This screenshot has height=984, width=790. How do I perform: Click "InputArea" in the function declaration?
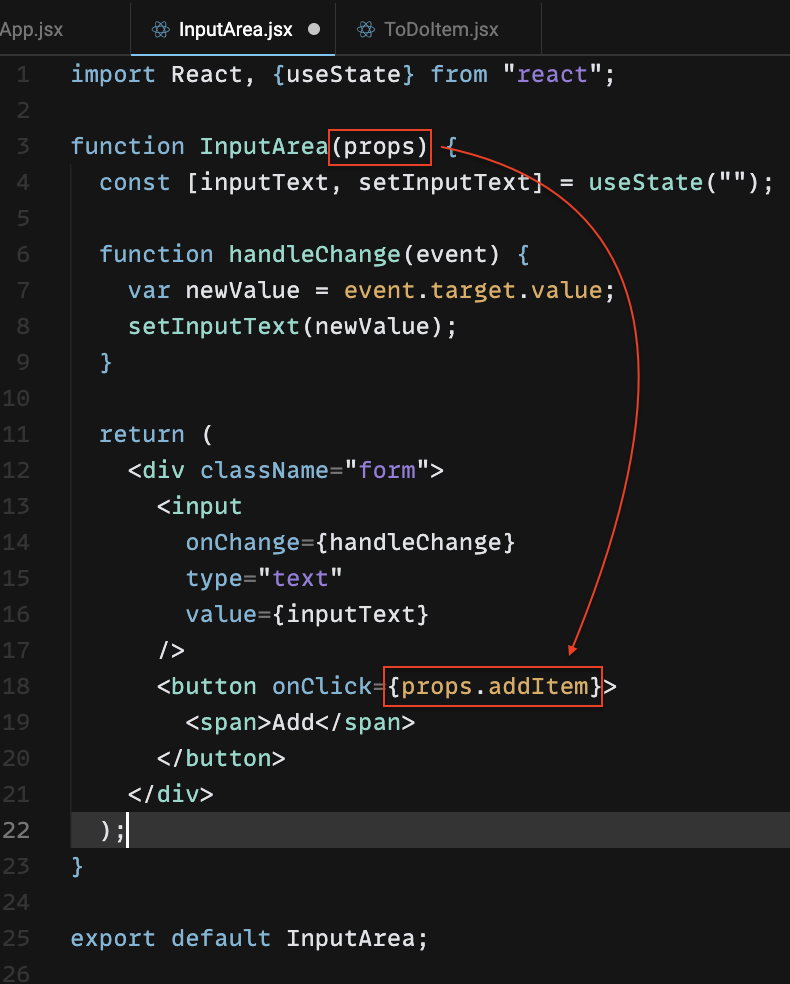point(264,147)
